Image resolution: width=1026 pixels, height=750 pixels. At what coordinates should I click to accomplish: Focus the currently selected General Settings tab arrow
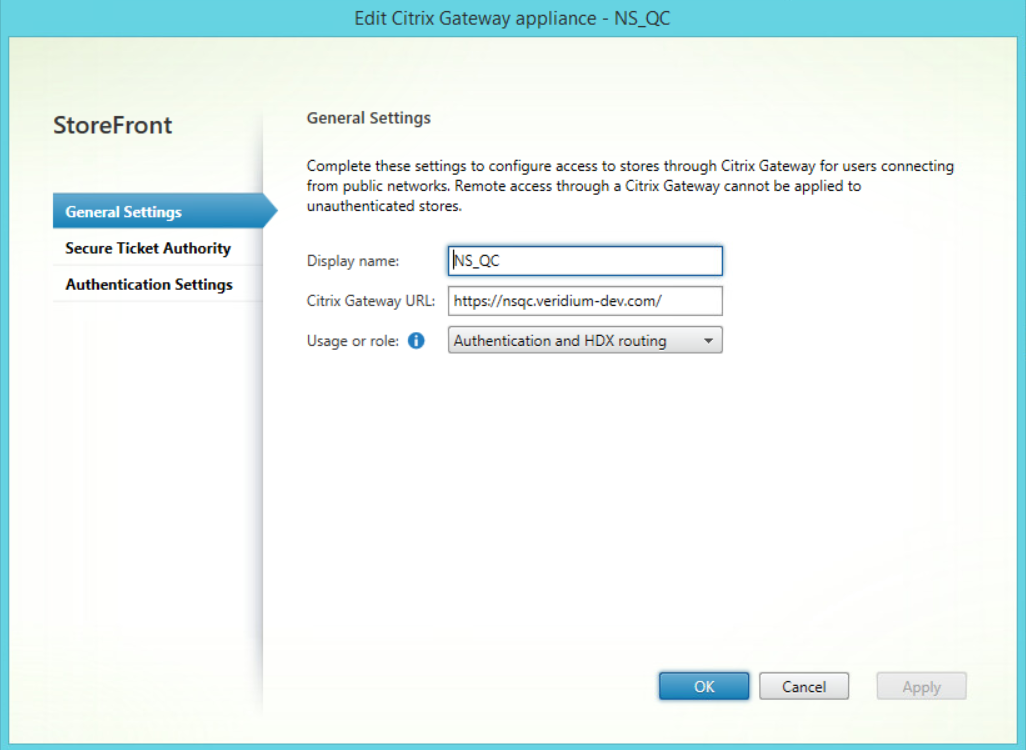click(270, 212)
